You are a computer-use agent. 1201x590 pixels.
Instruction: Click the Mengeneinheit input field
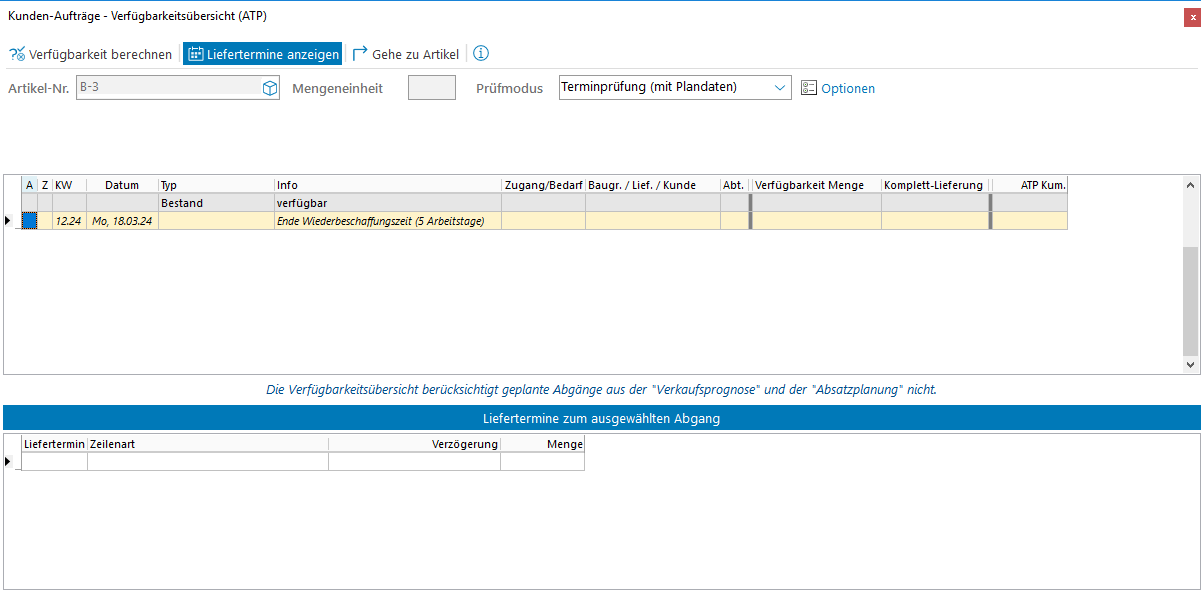tap(431, 88)
